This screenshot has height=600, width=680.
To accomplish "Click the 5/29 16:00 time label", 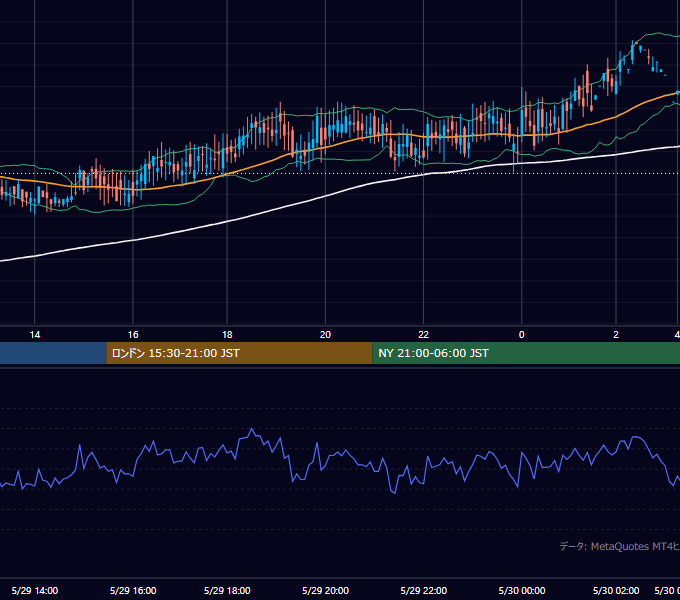I will pyautogui.click(x=133, y=590).
